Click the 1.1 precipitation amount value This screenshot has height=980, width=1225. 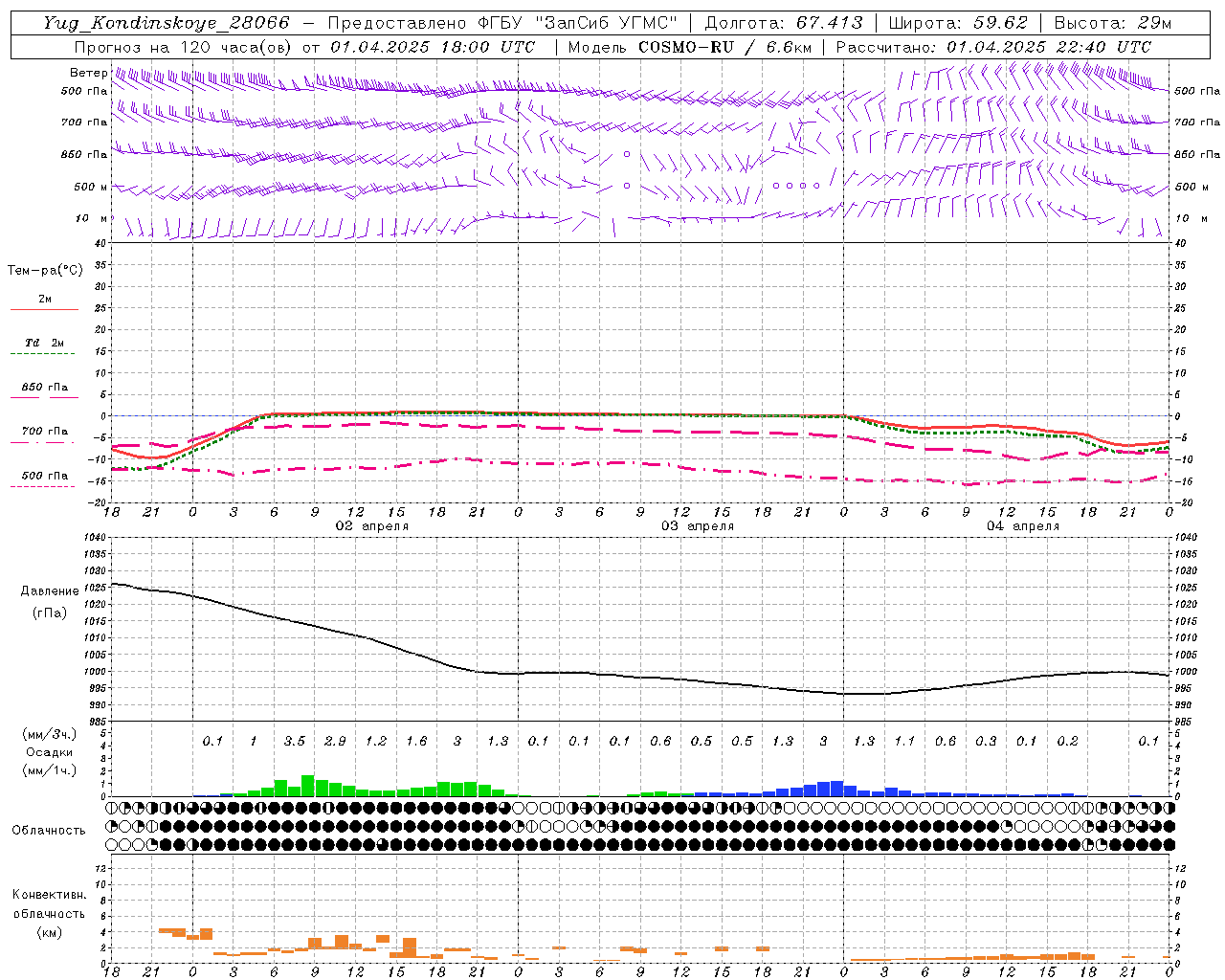pos(904,742)
